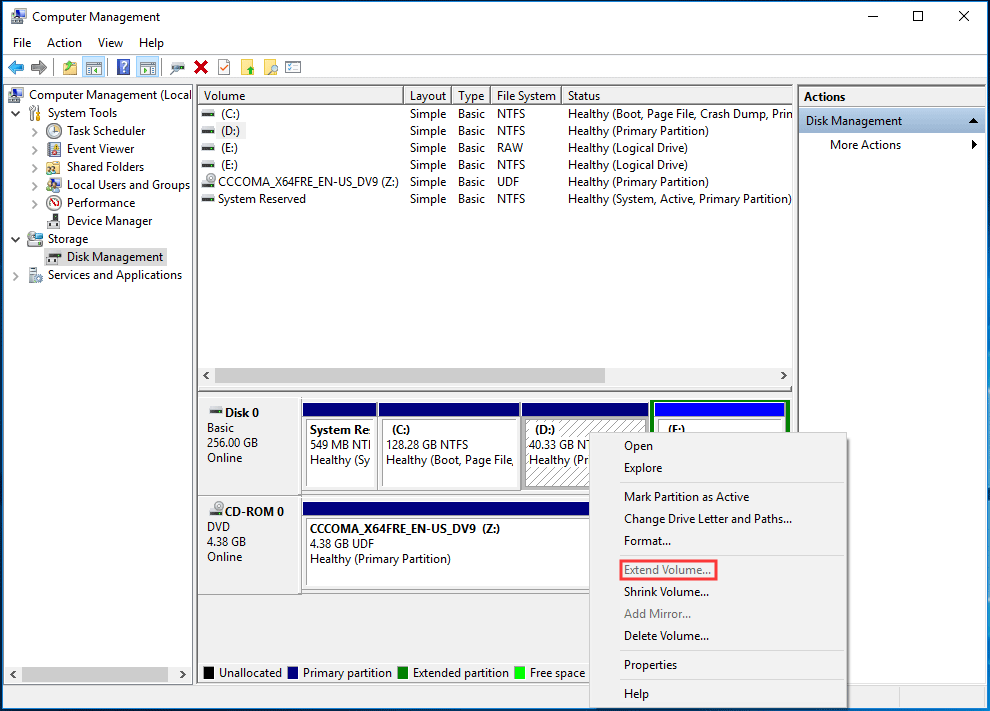
Task: Expand the Task Scheduler node
Action: (35, 131)
